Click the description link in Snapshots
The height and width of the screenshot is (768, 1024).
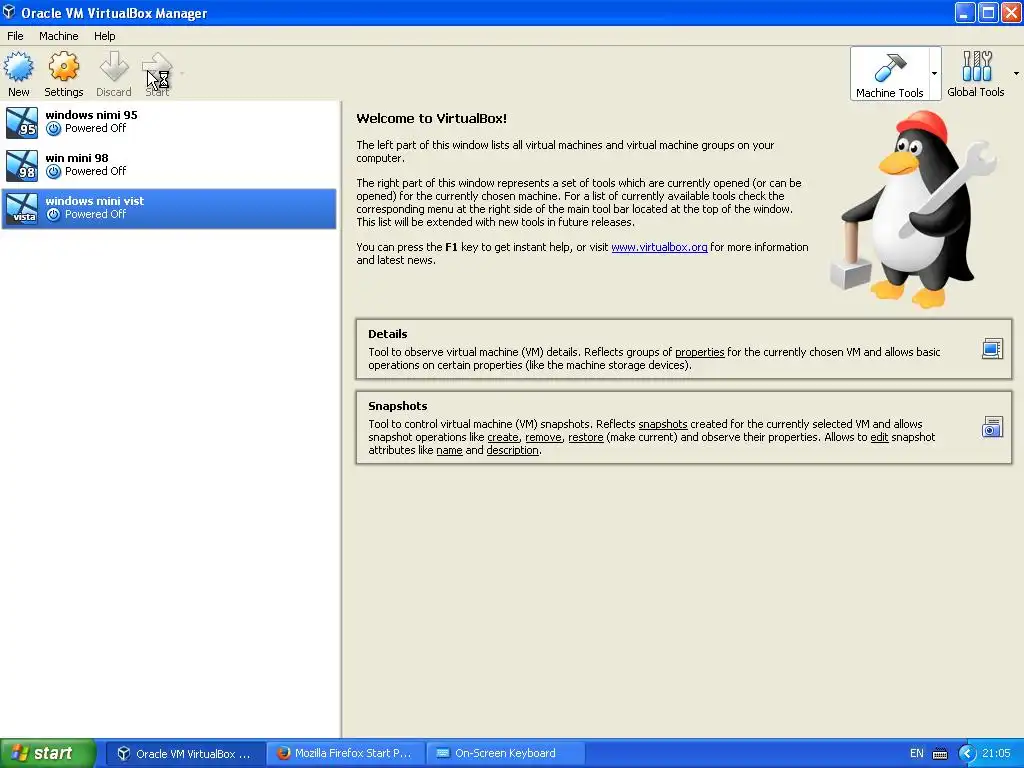[513, 451]
